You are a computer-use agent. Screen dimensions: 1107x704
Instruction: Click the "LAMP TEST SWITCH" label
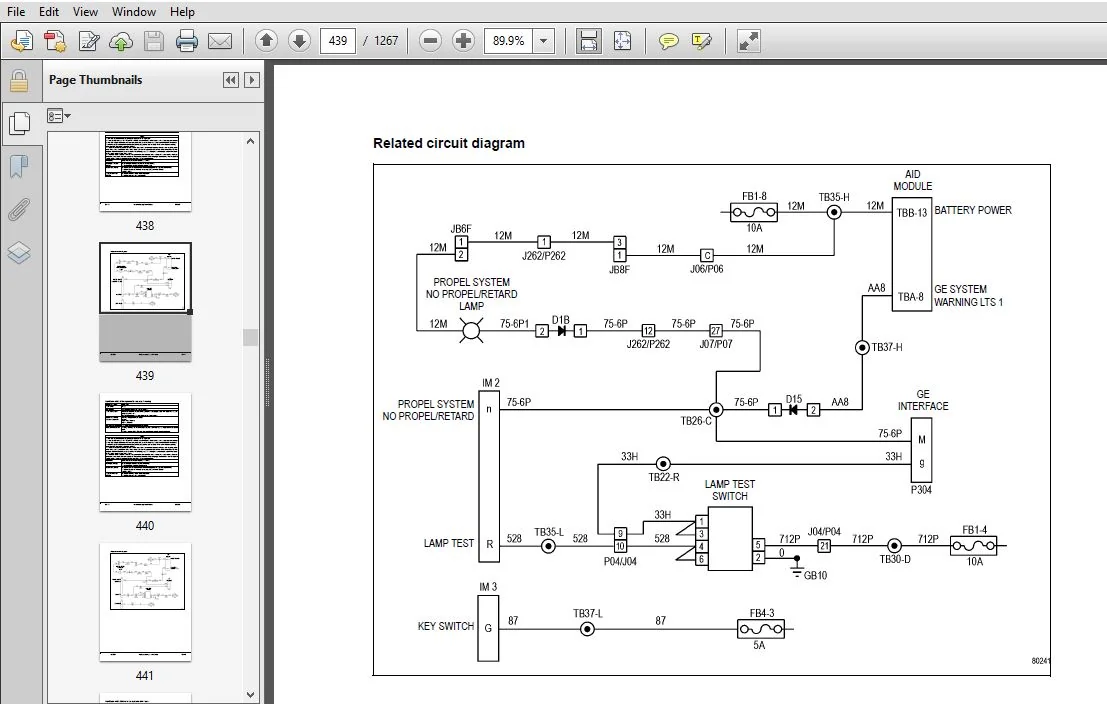click(x=729, y=490)
